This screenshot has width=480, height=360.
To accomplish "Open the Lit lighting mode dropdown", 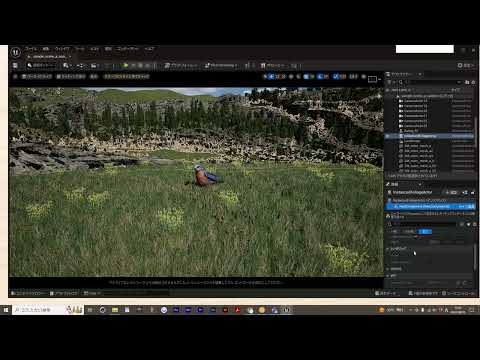I will 71,76.
